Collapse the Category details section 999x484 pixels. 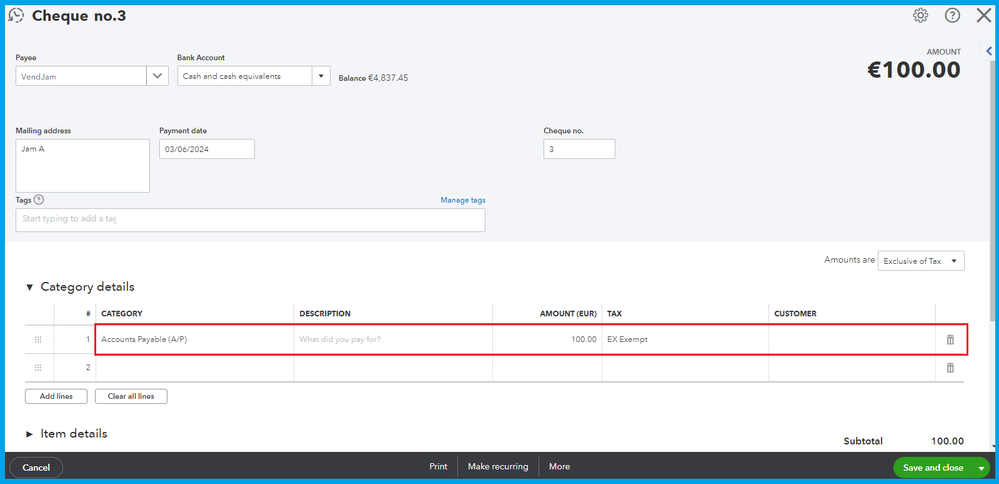point(29,287)
